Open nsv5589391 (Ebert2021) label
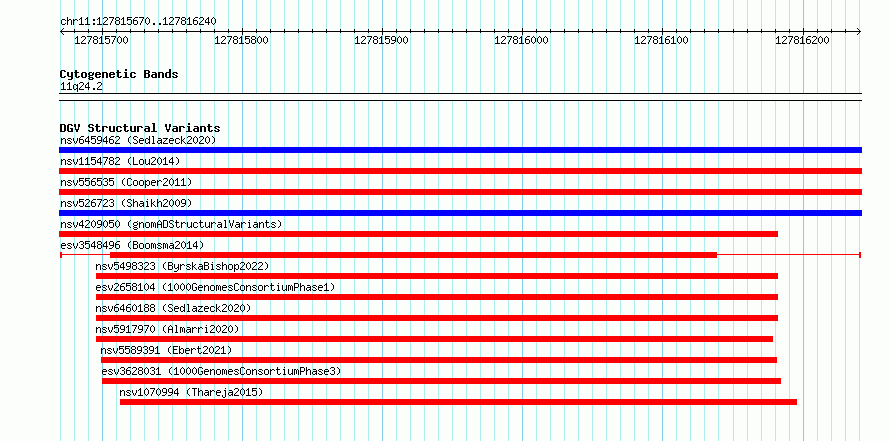This screenshot has width=890, height=441. coord(166,350)
